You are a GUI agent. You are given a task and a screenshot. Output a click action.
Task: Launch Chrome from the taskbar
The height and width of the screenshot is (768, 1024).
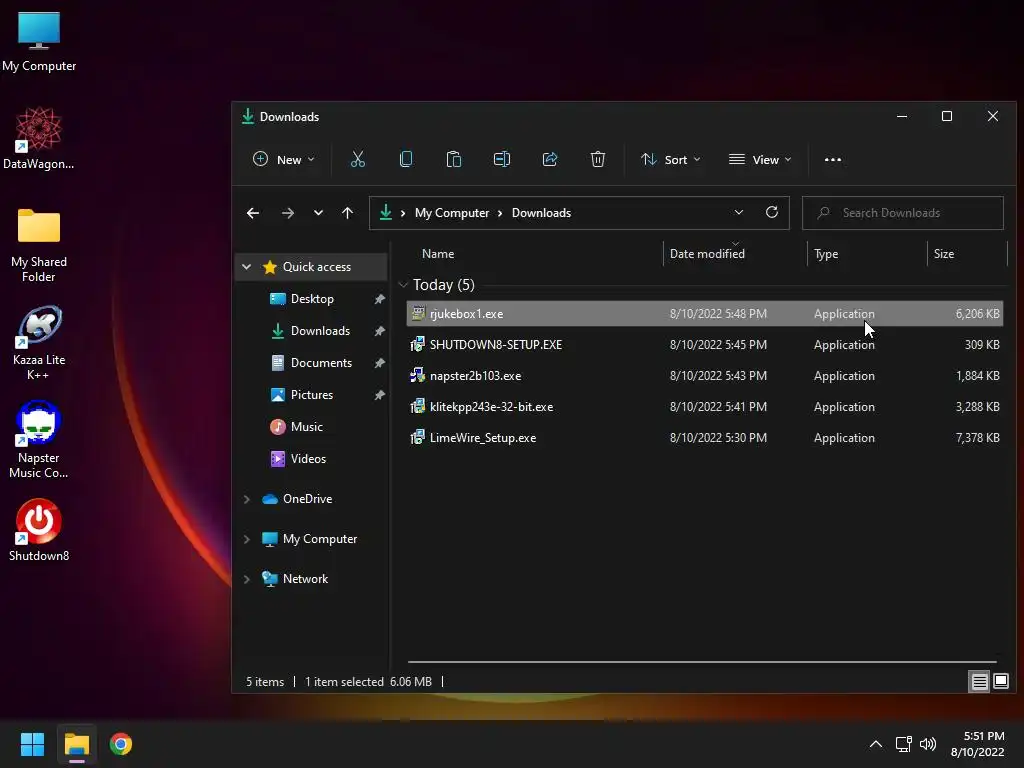point(121,744)
